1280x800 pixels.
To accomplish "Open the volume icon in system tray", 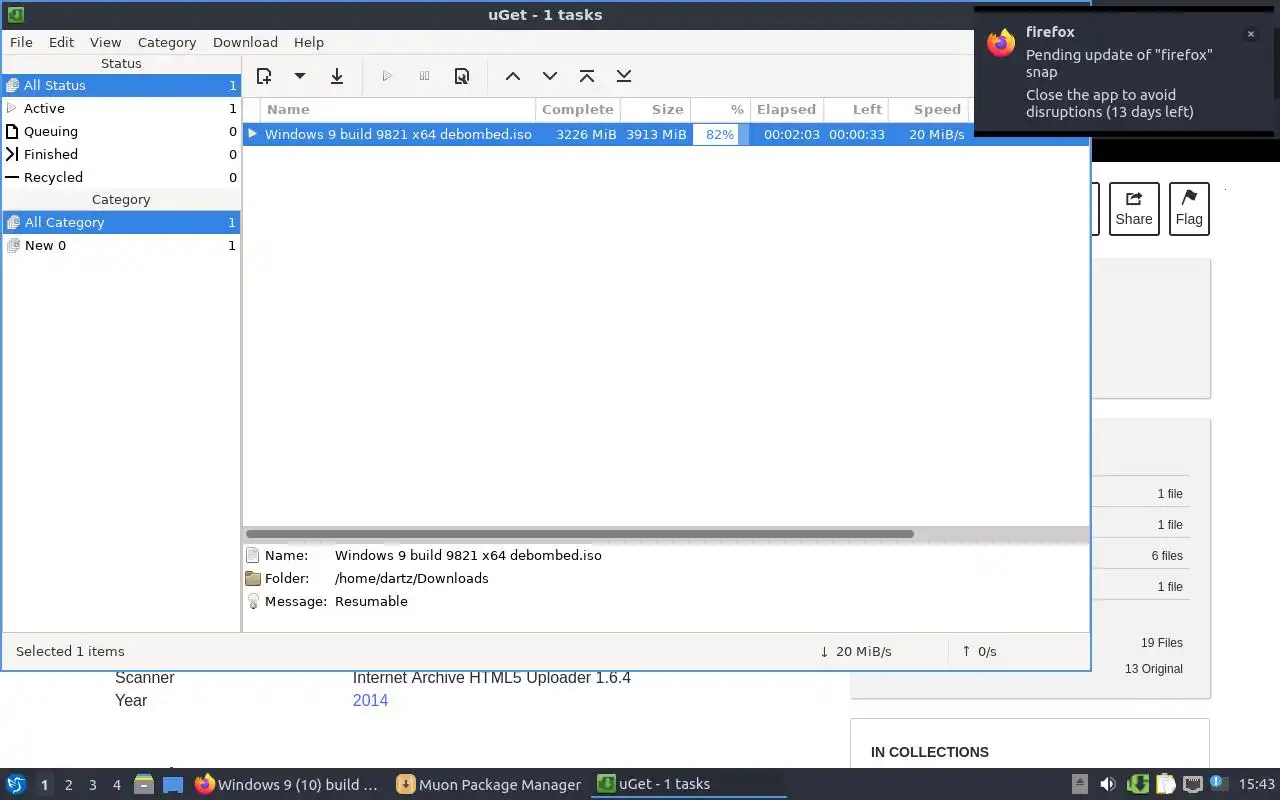I will (x=1107, y=784).
